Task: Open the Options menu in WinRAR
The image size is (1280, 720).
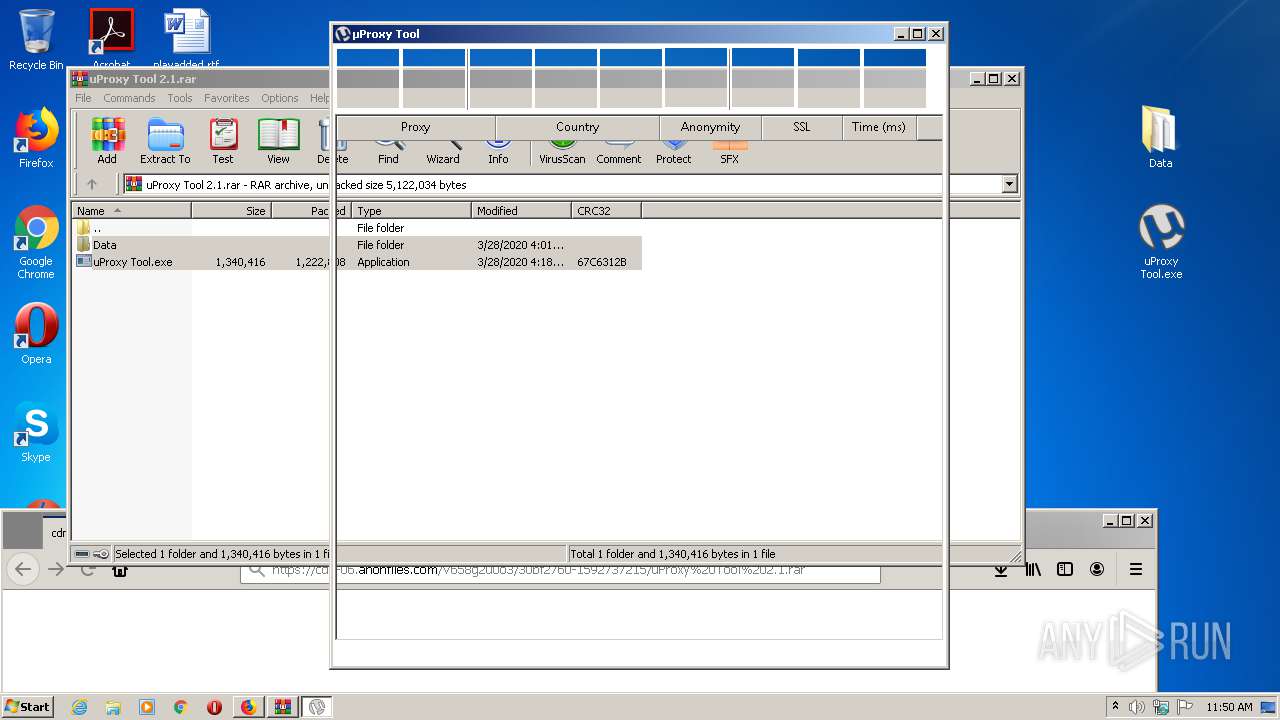Action: coord(280,98)
